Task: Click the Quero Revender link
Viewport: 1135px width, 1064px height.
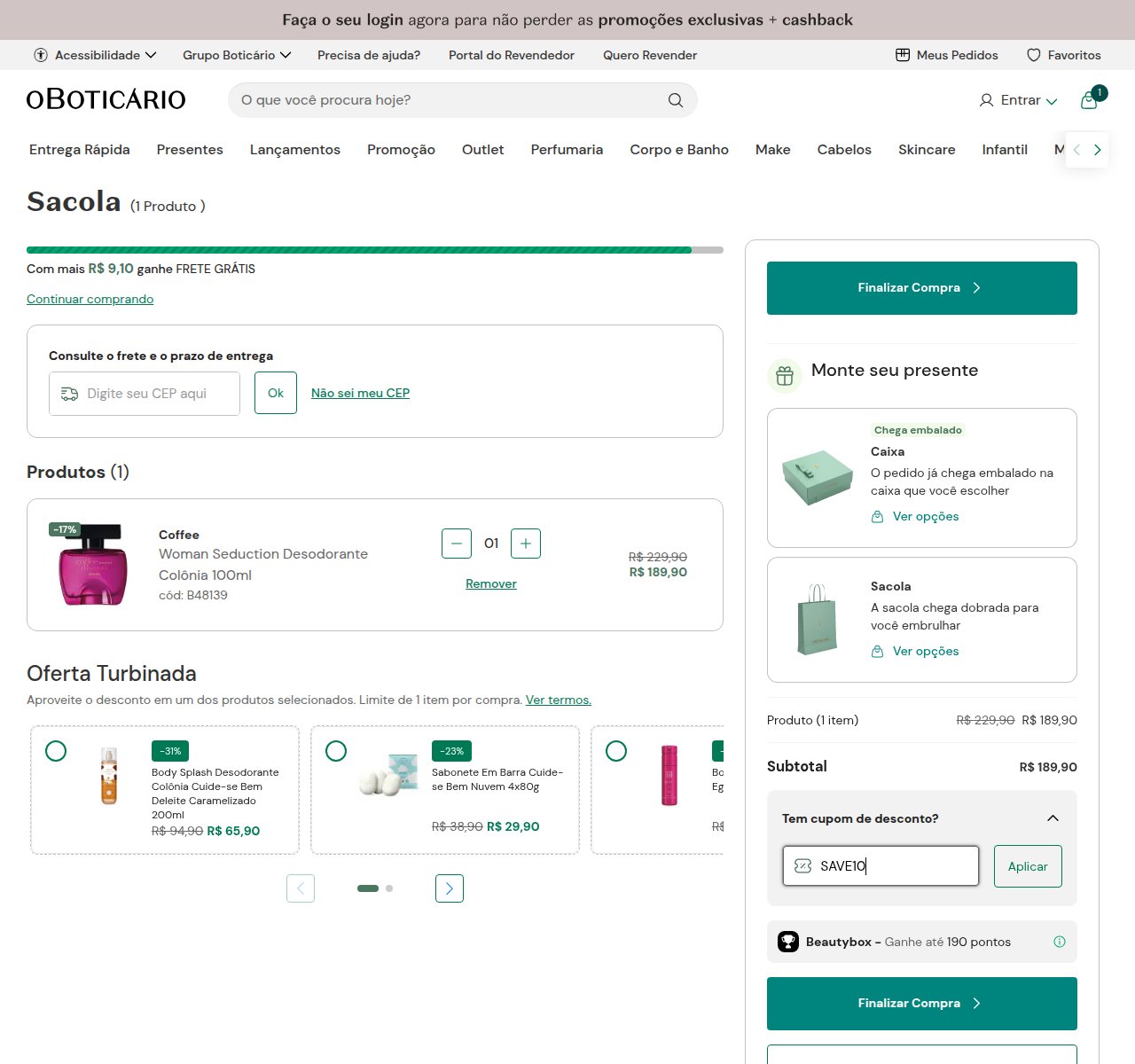Action: 650,55
